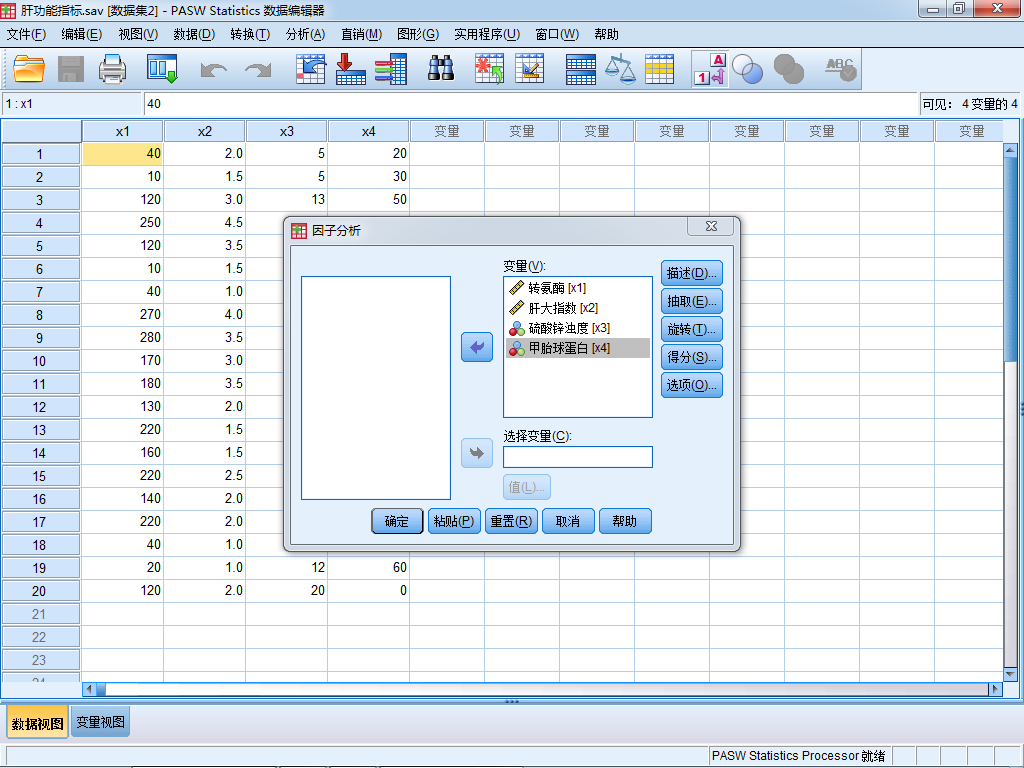Open the 分析(A) menu
The width and height of the screenshot is (1024, 768).
coord(306,34)
